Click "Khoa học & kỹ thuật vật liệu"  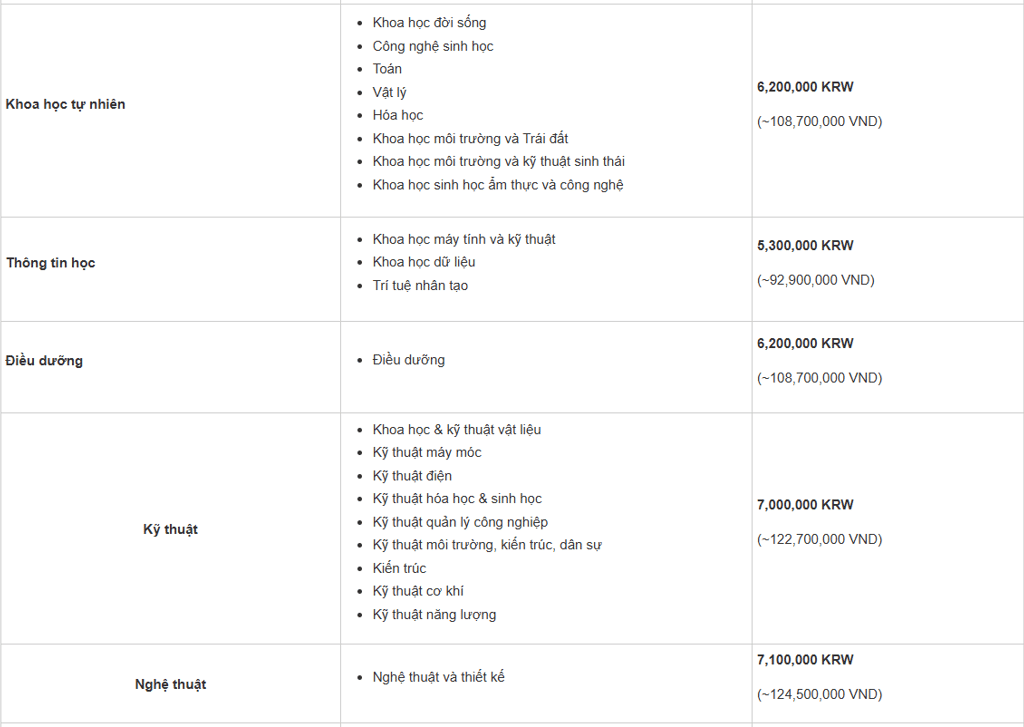coord(457,429)
